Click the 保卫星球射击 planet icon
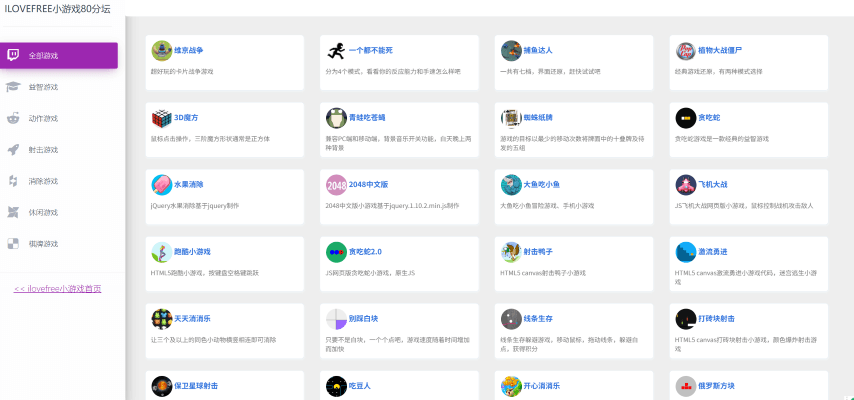854x400 pixels. (162, 386)
